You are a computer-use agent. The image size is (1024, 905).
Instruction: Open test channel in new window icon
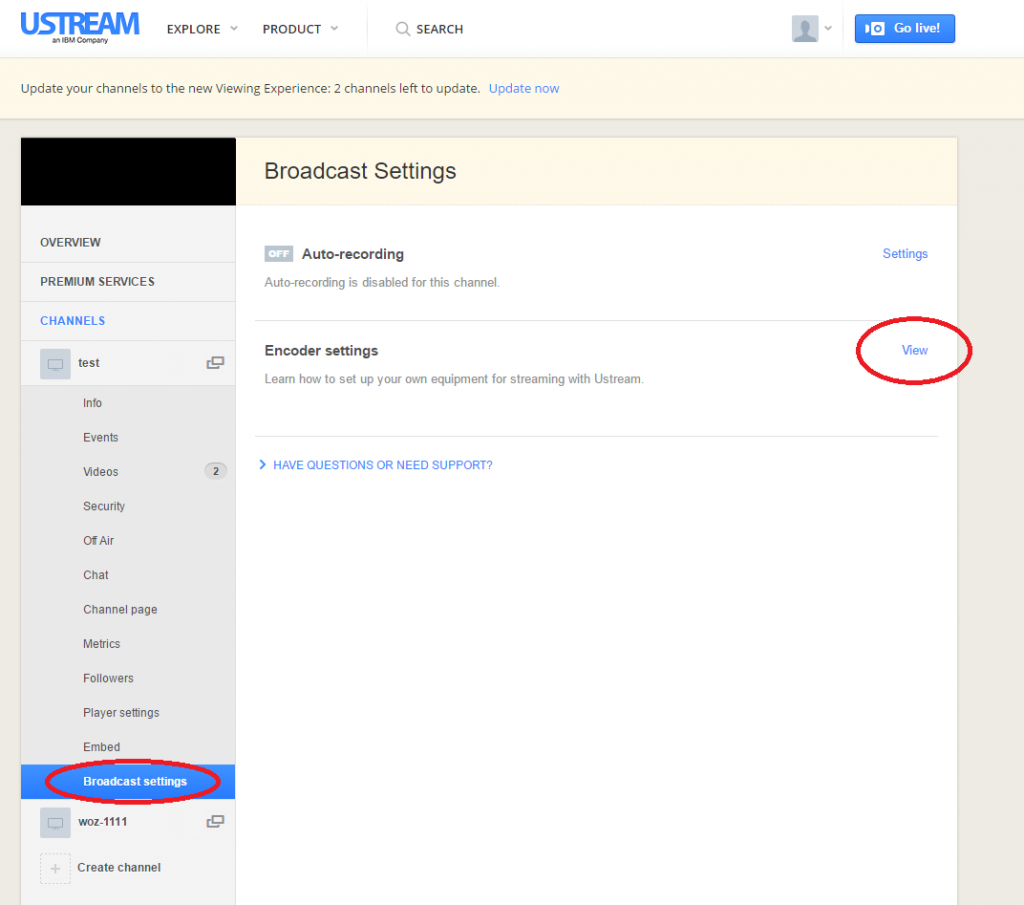[215, 362]
